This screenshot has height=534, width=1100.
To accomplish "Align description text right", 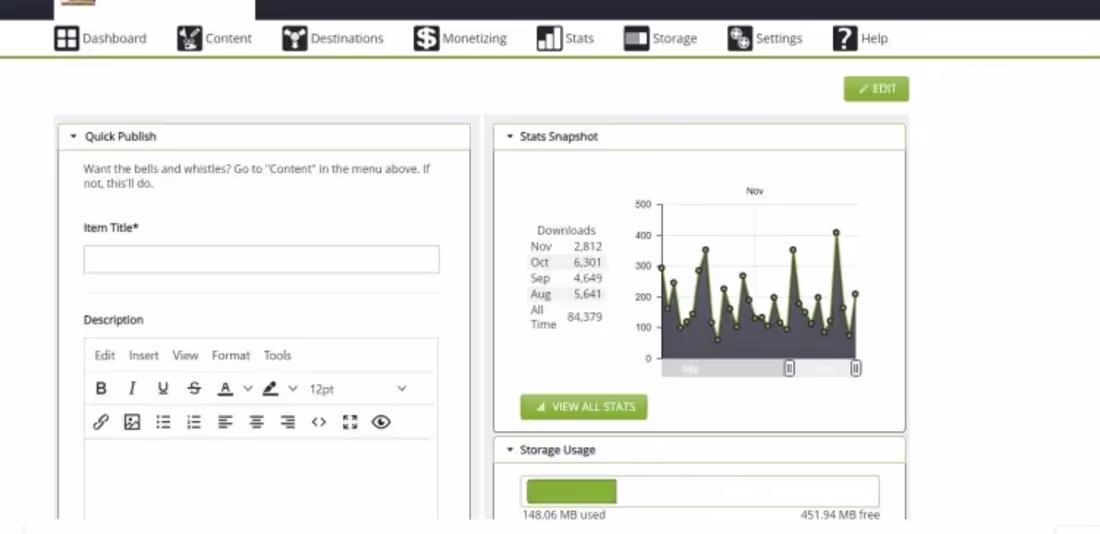I will 288,422.
